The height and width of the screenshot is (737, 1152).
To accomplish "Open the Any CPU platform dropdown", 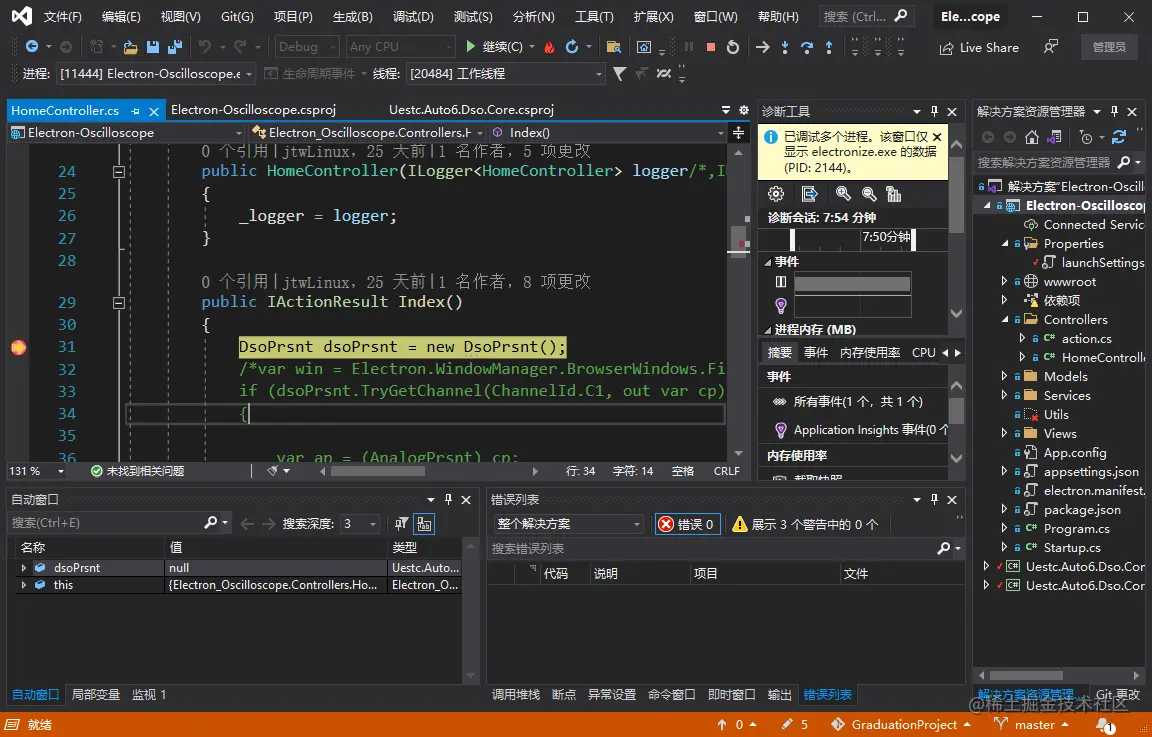I will pos(399,46).
